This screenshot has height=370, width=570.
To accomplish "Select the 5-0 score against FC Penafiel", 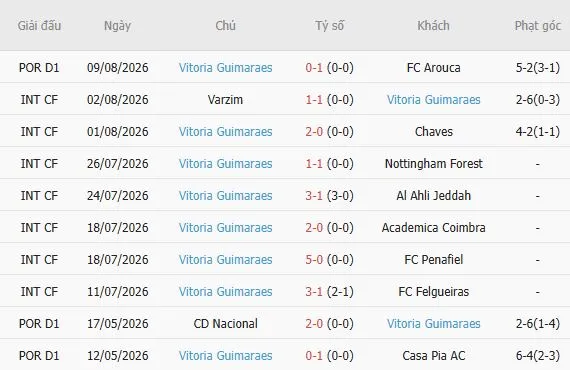I will 314,260.
